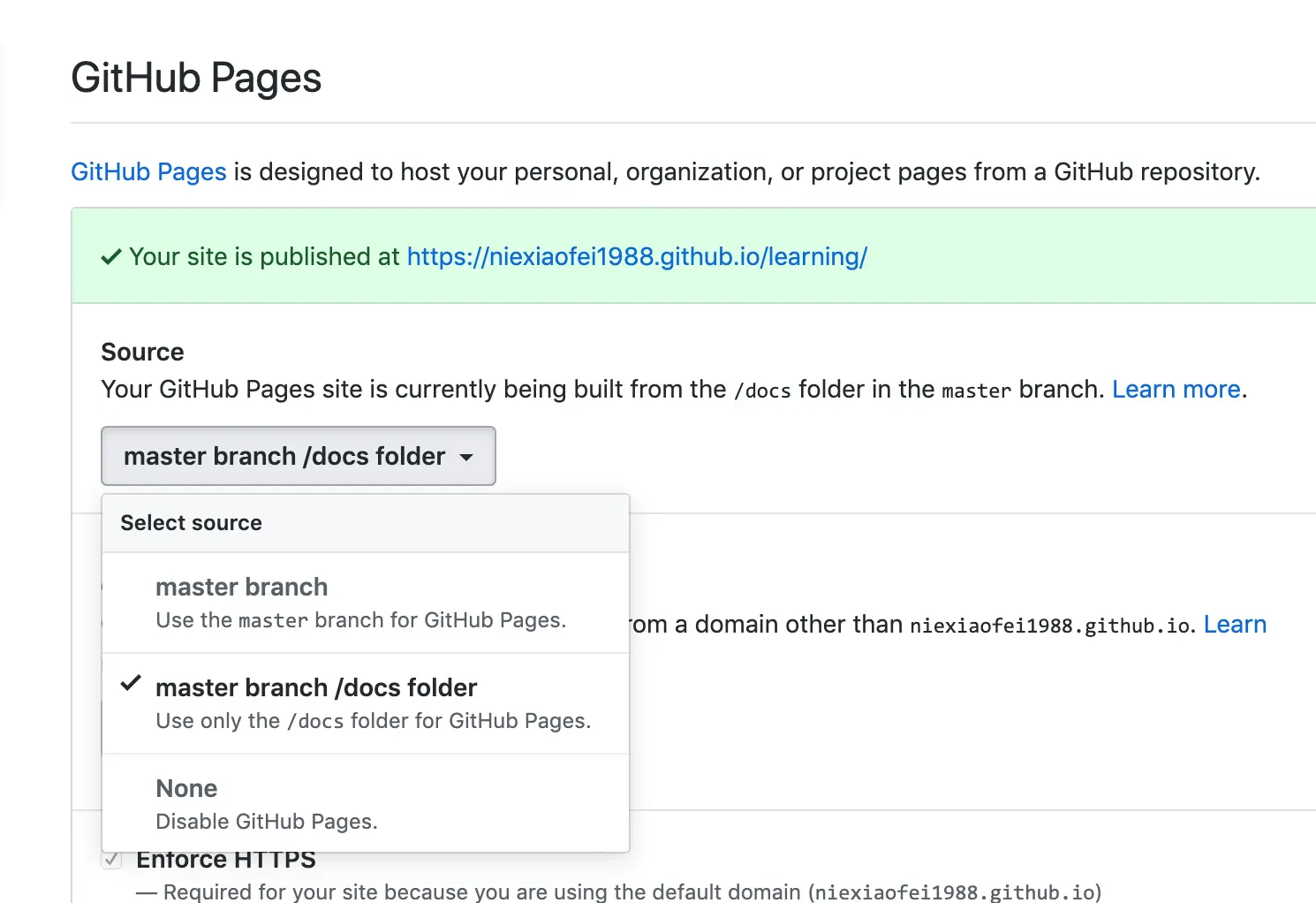
Task: Click the Select source menu header
Action: [366, 523]
